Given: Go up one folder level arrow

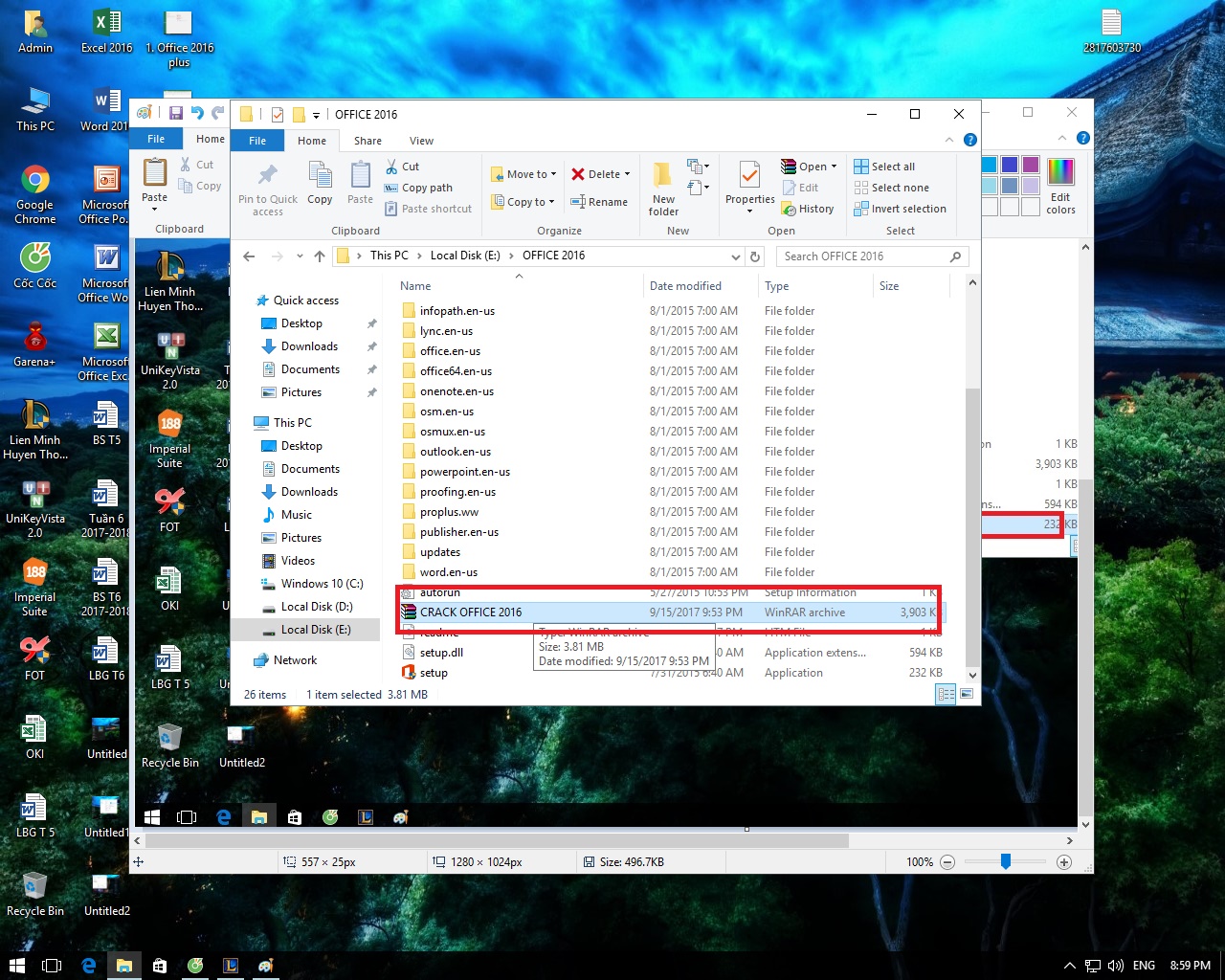Looking at the screenshot, I should 320,256.
